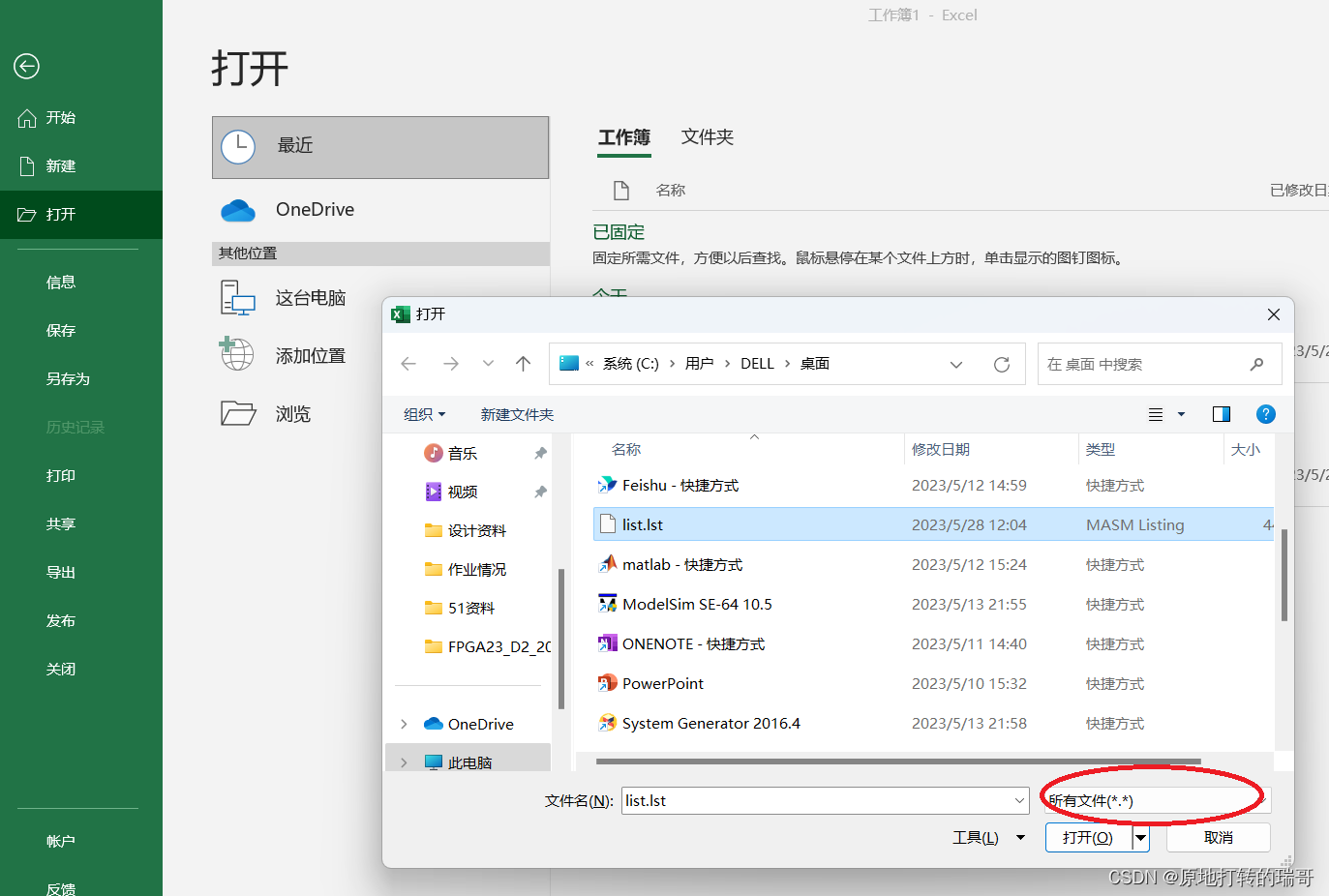
Task: Select 视频 in the navigation pane
Action: (x=463, y=492)
